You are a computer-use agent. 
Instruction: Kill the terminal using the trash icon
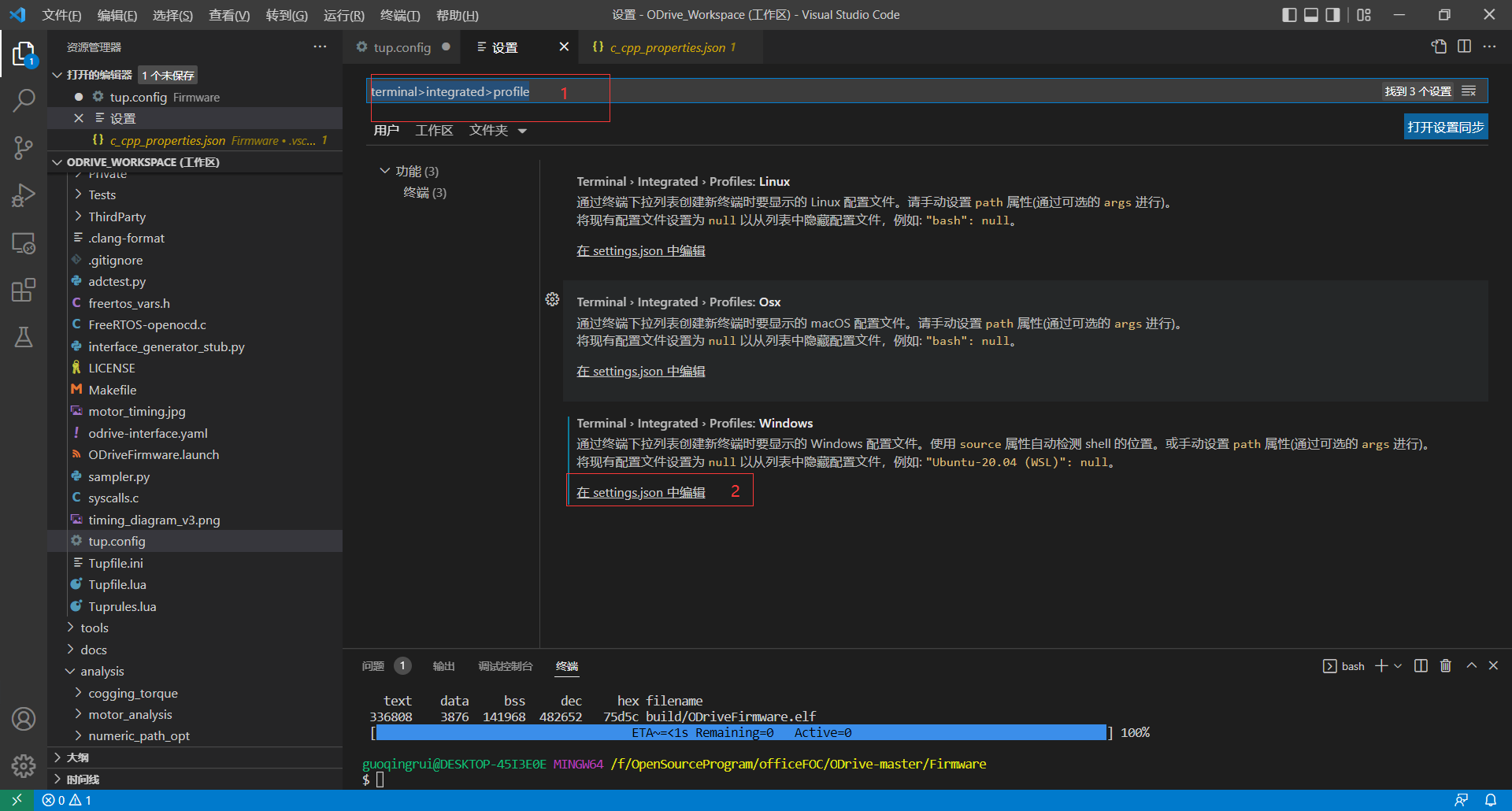1445,665
